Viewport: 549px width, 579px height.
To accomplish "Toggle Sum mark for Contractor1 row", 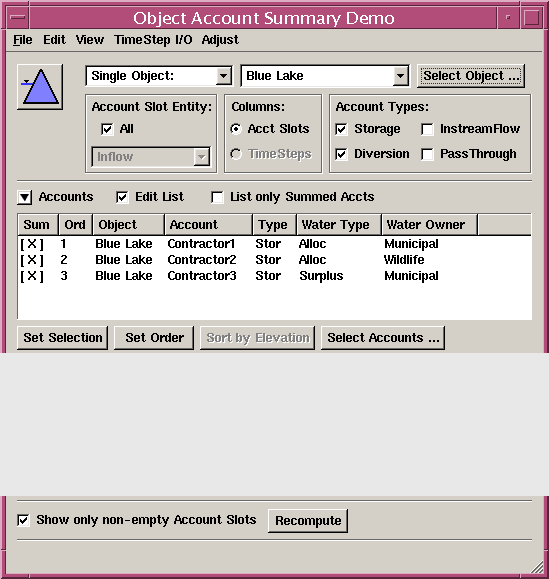I will (x=32, y=244).
